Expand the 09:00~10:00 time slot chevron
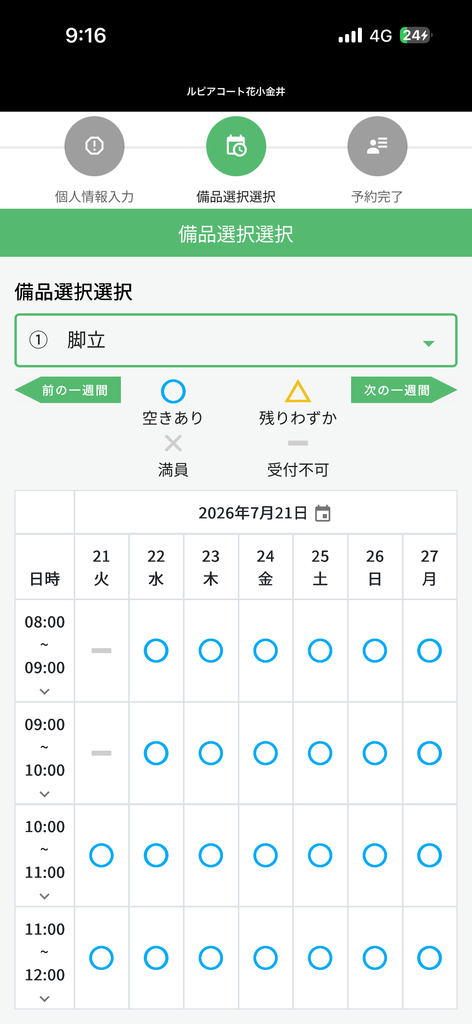Image resolution: width=472 pixels, height=1024 pixels. [x=44, y=793]
